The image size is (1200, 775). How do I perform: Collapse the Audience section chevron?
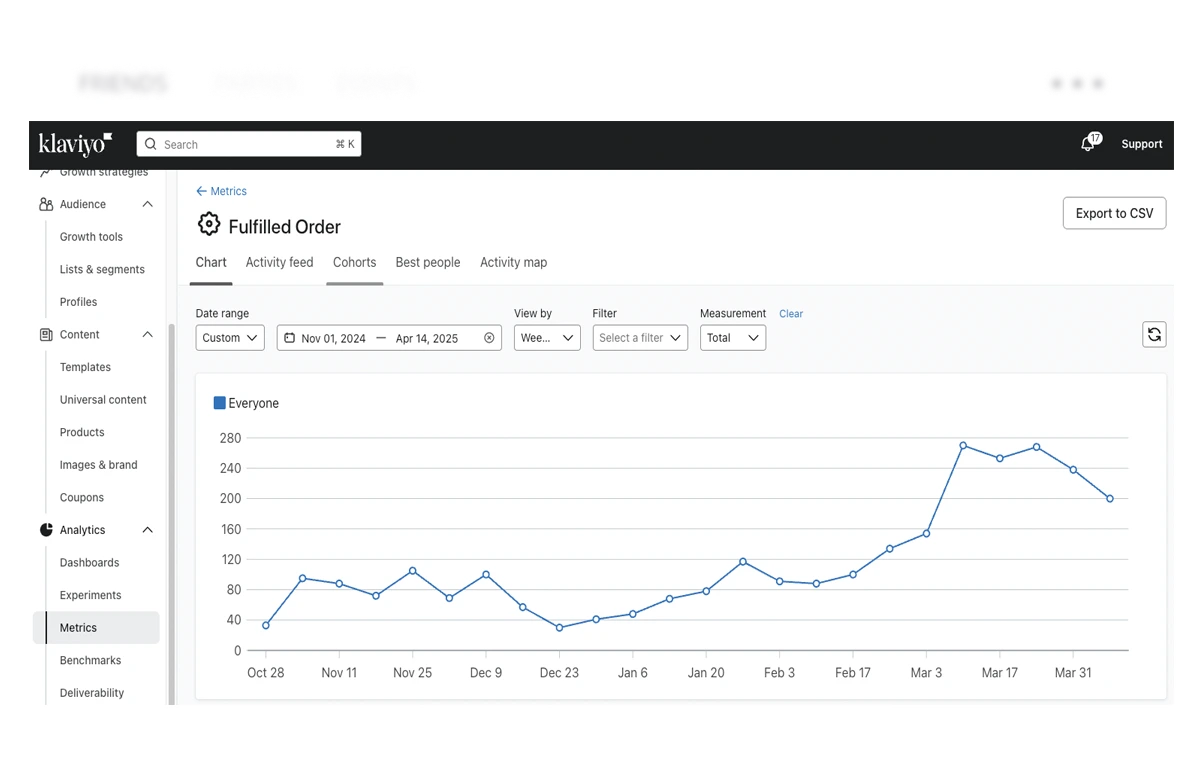click(148, 204)
